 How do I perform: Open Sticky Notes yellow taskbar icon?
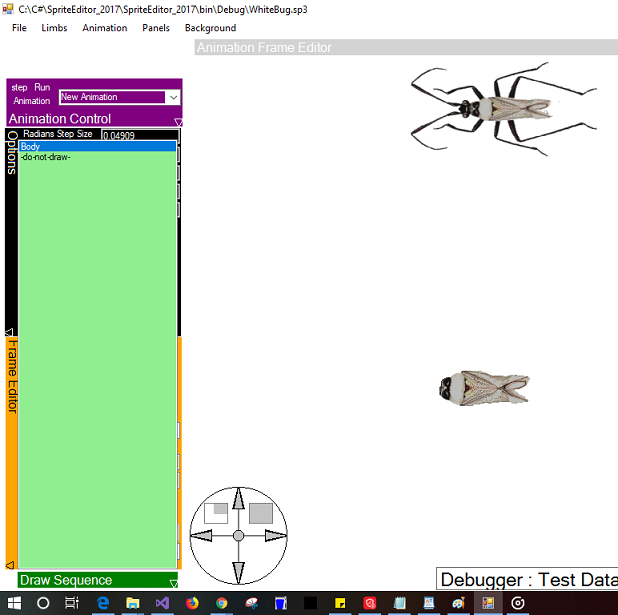coord(340,603)
